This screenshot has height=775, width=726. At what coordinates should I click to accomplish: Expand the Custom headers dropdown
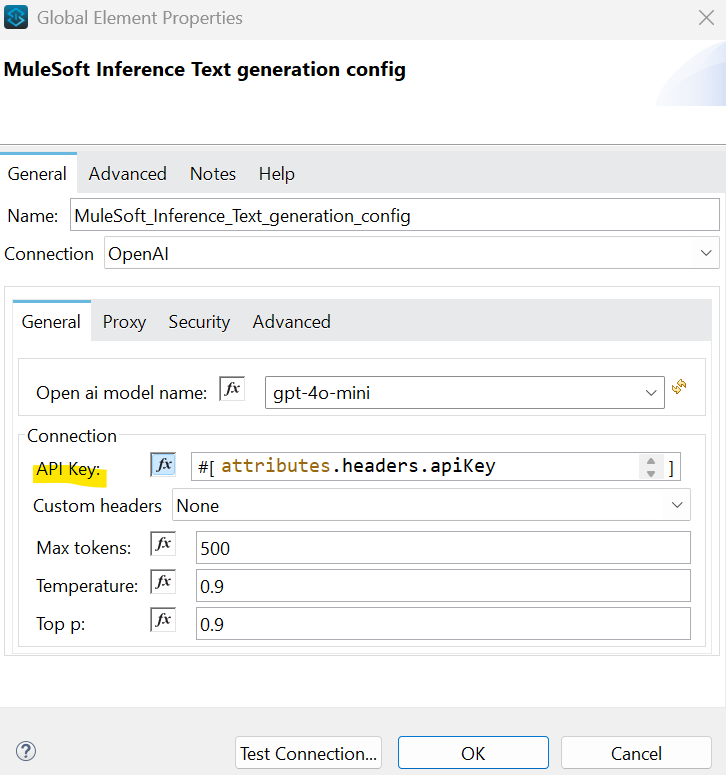pyautogui.click(x=677, y=506)
